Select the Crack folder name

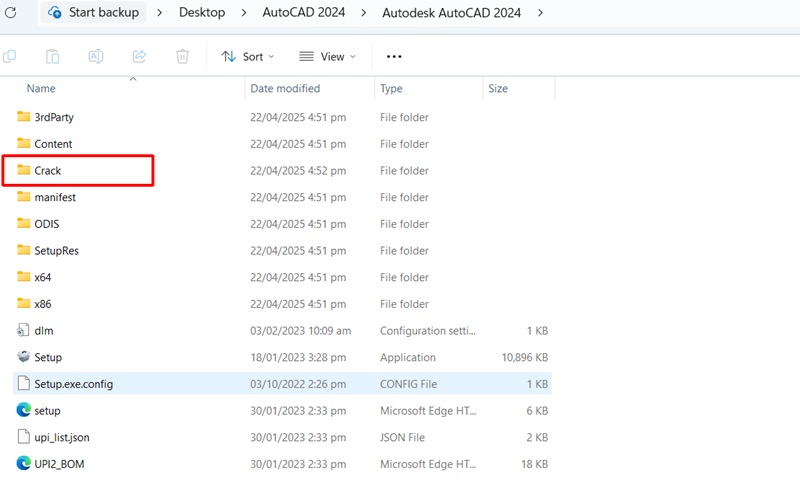47,170
